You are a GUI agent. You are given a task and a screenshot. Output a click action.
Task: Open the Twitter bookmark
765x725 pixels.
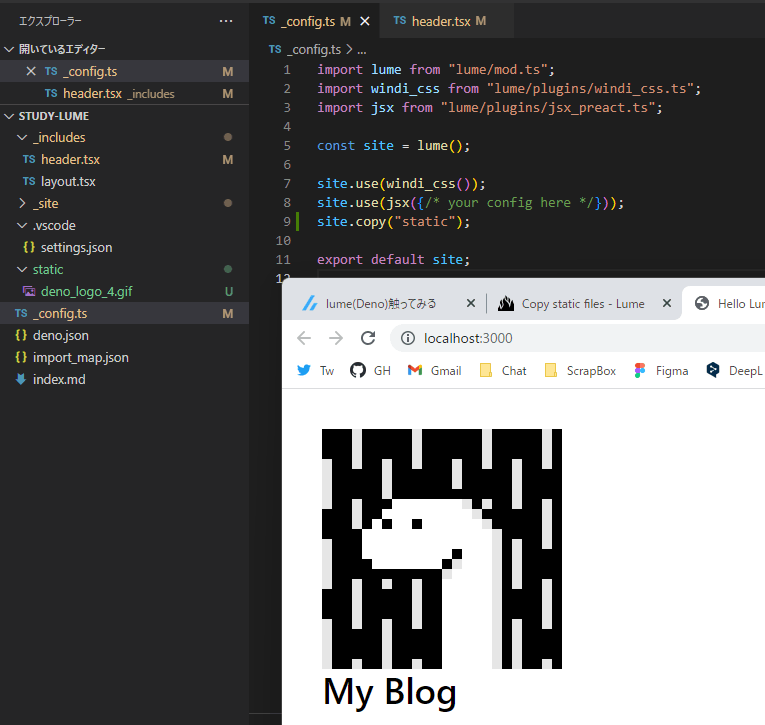[315, 371]
